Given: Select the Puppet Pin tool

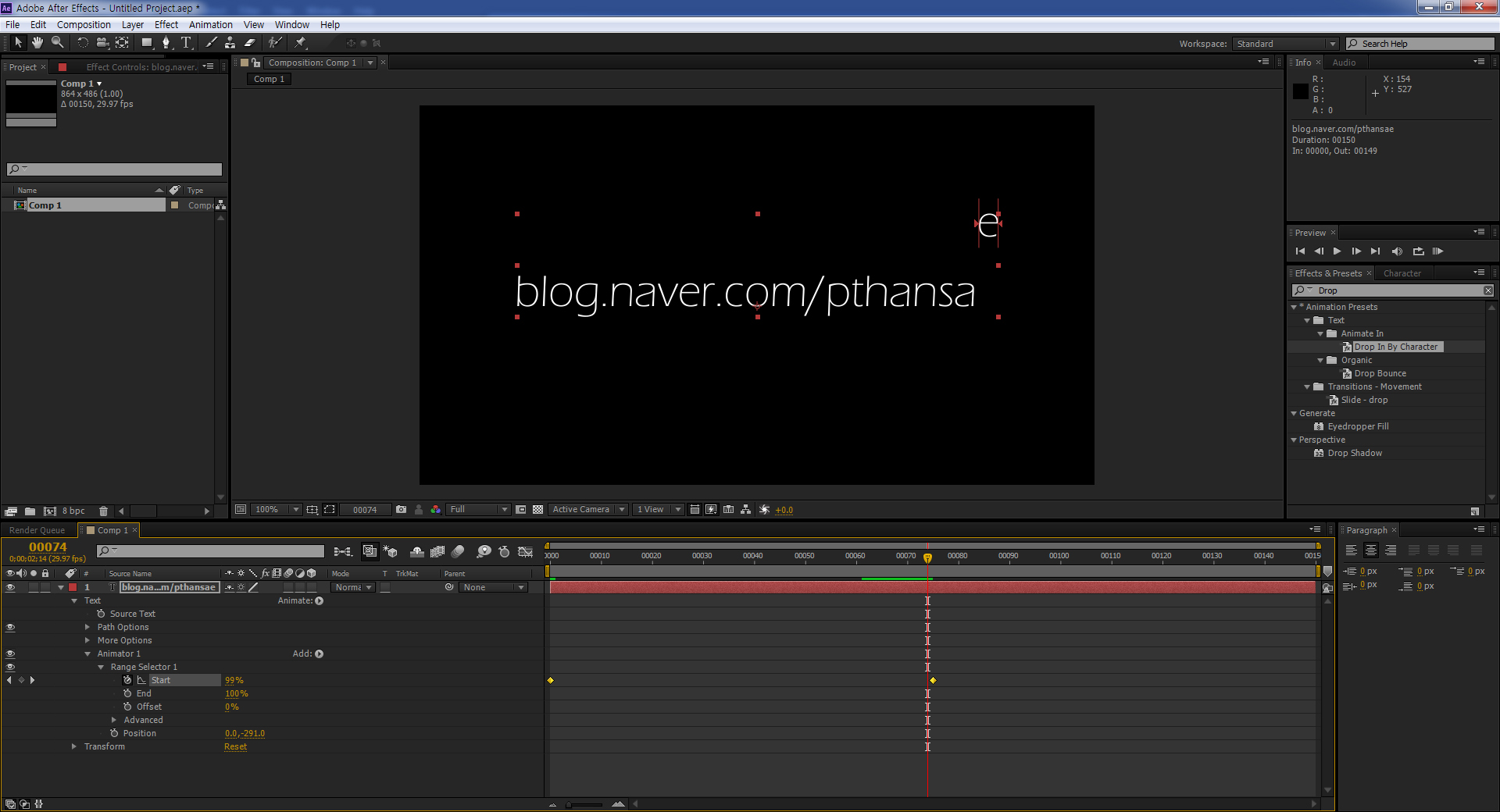Looking at the screenshot, I should (301, 43).
